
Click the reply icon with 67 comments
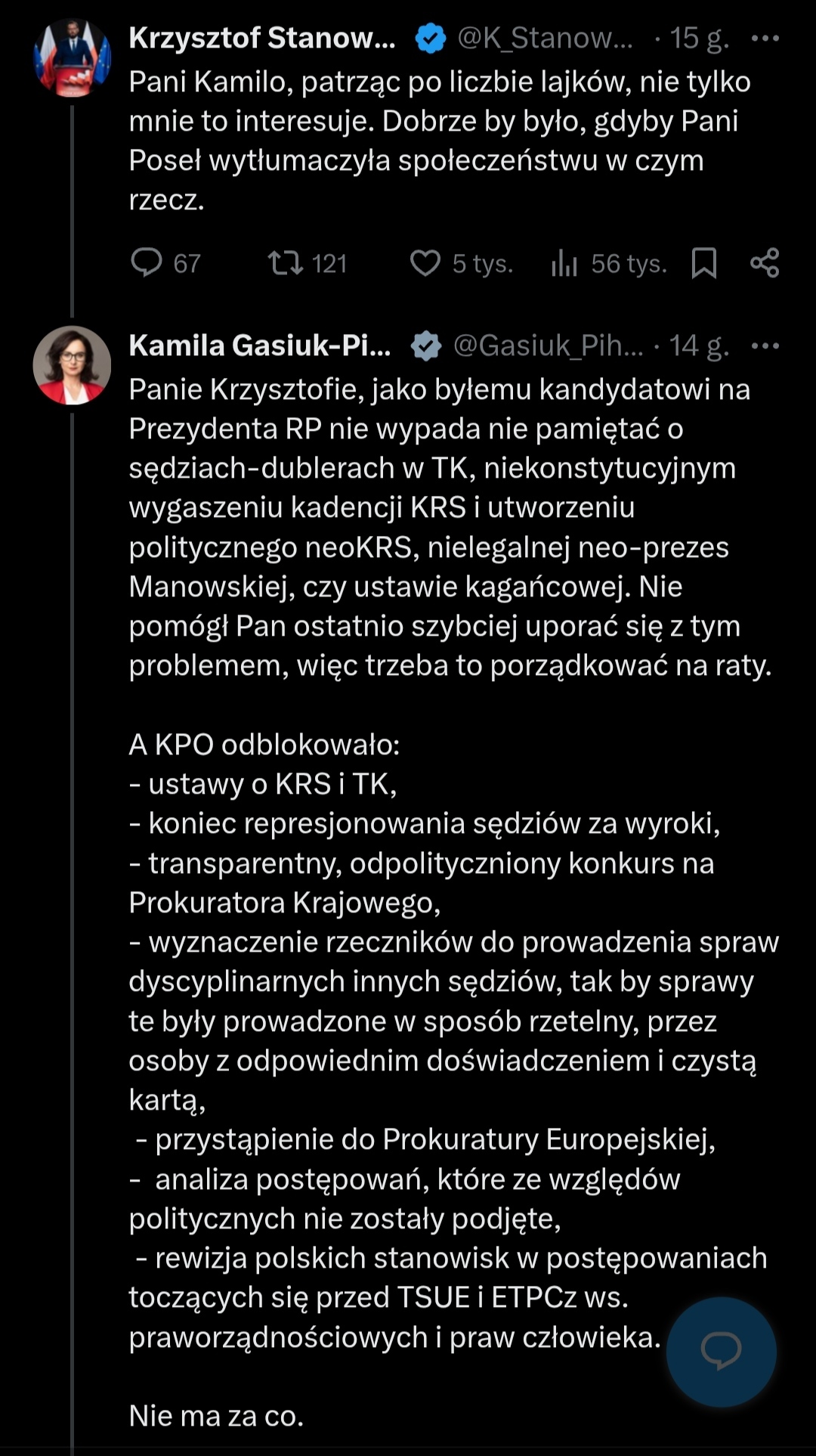[x=147, y=263]
